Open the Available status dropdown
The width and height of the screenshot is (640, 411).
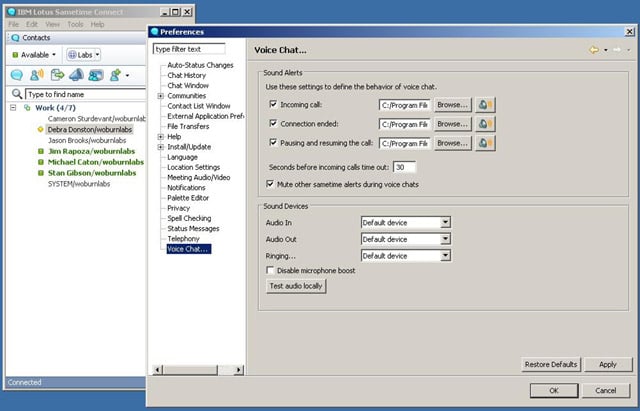34,54
